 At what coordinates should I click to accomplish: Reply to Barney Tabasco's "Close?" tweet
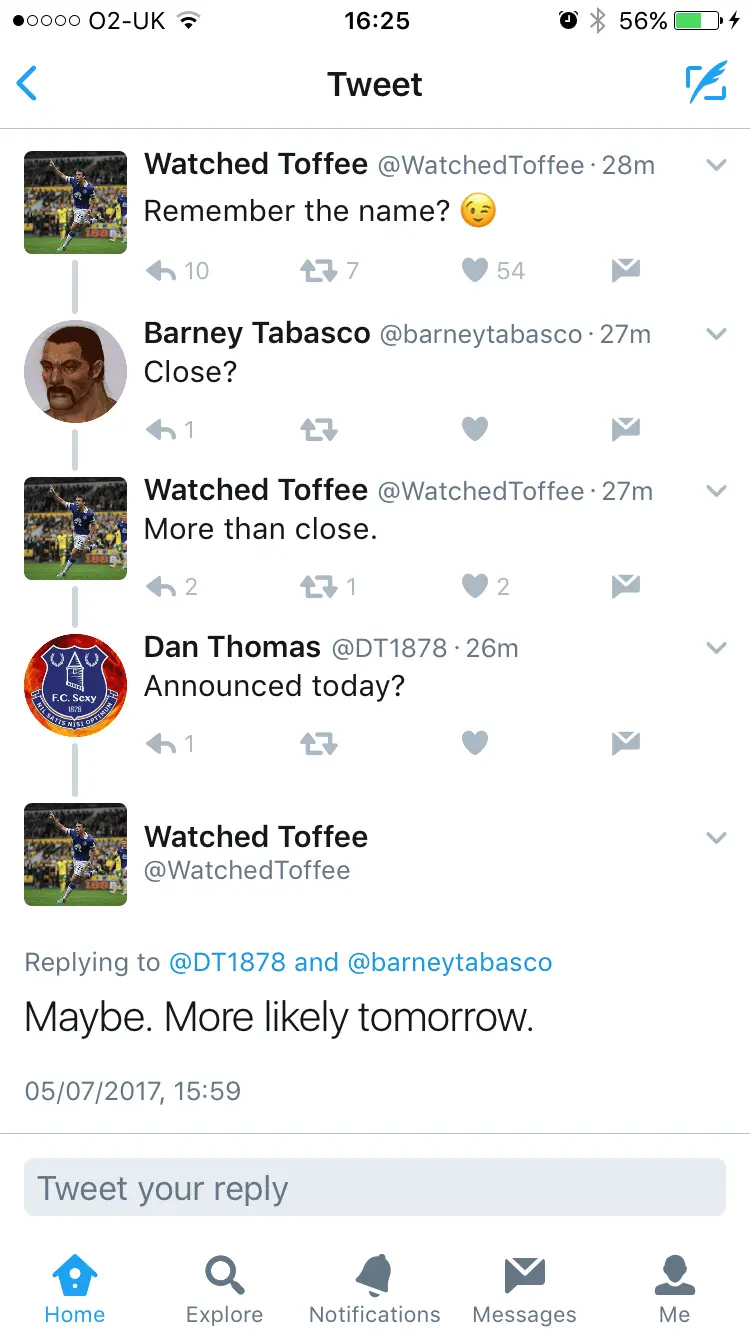(x=162, y=430)
